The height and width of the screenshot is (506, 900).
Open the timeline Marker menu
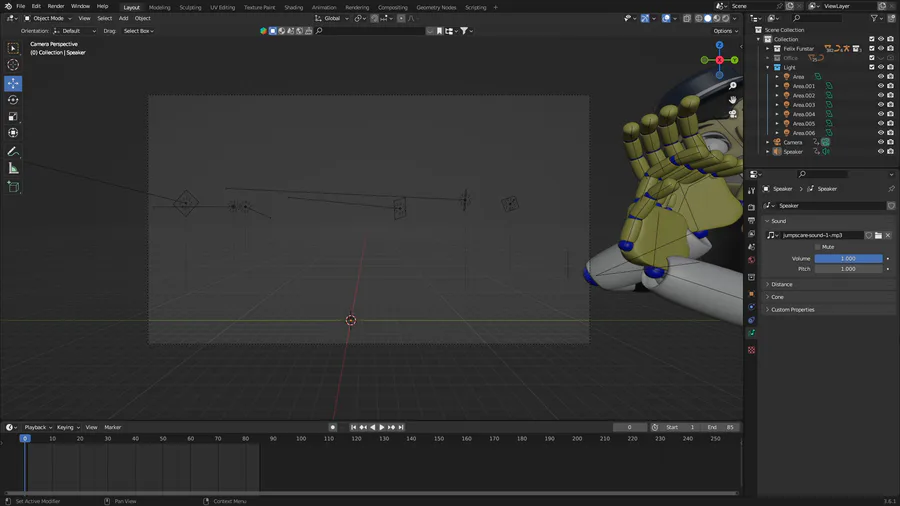point(112,427)
